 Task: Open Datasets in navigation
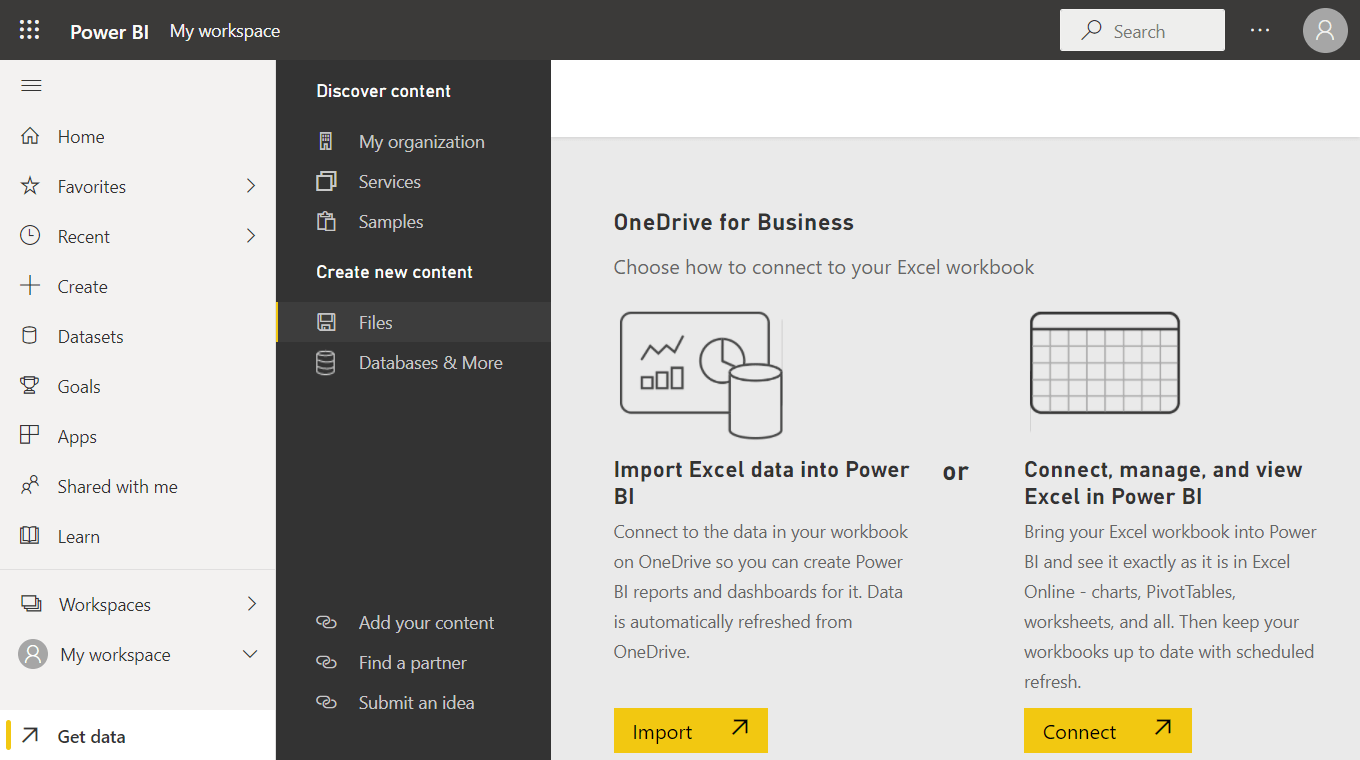(x=138, y=336)
